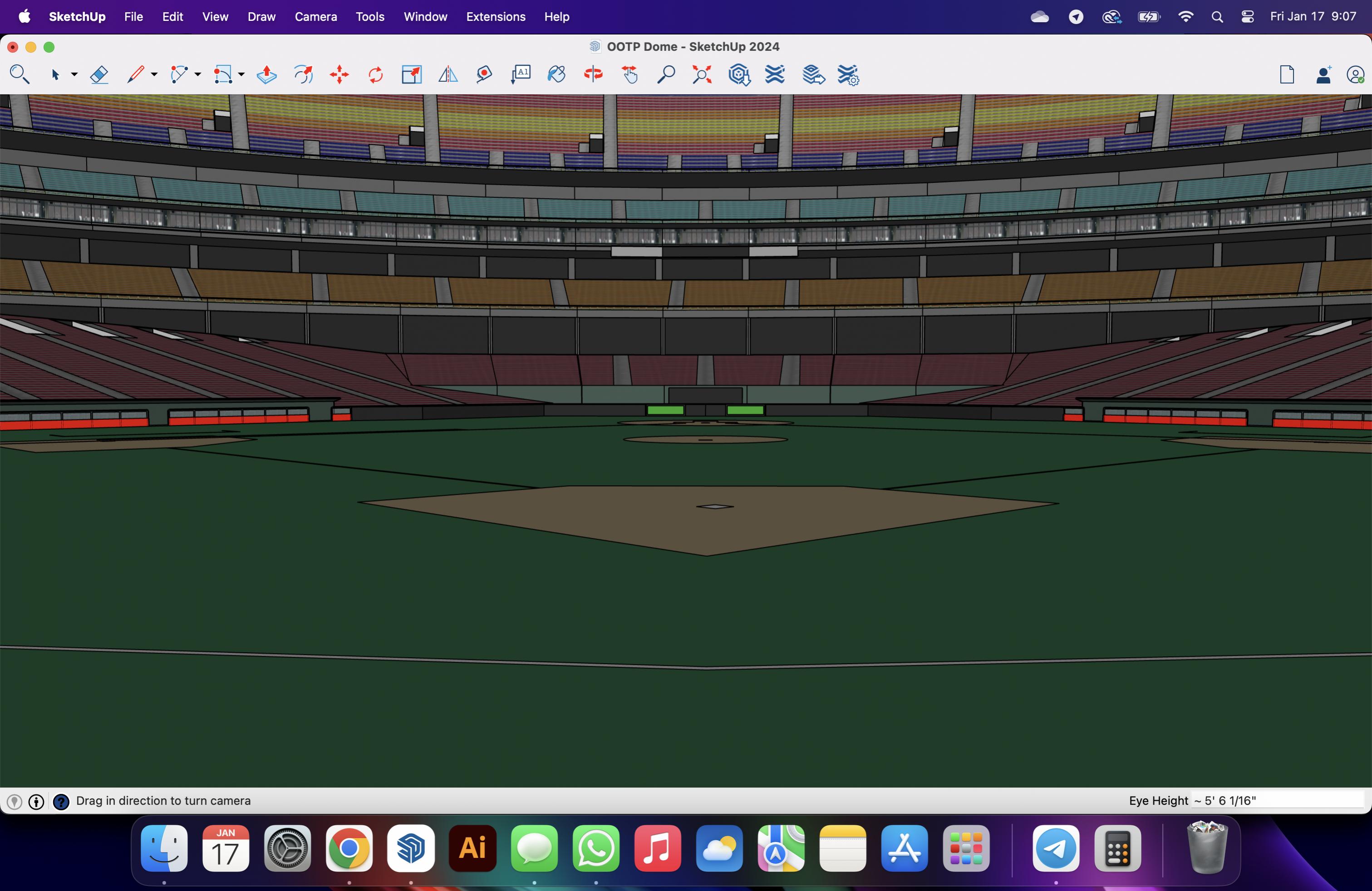Select the Line pencil tool
This screenshot has width=1372, height=891.
click(x=135, y=75)
